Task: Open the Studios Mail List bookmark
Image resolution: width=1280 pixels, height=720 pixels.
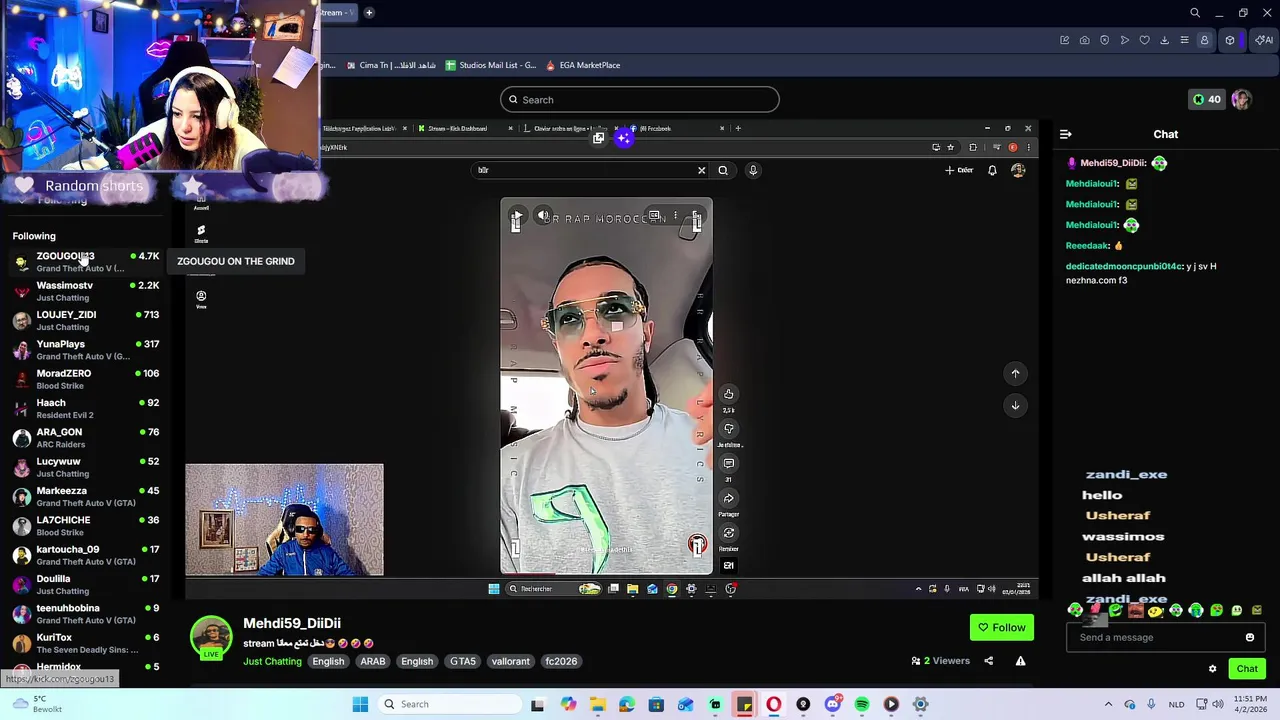Action: coord(491,65)
